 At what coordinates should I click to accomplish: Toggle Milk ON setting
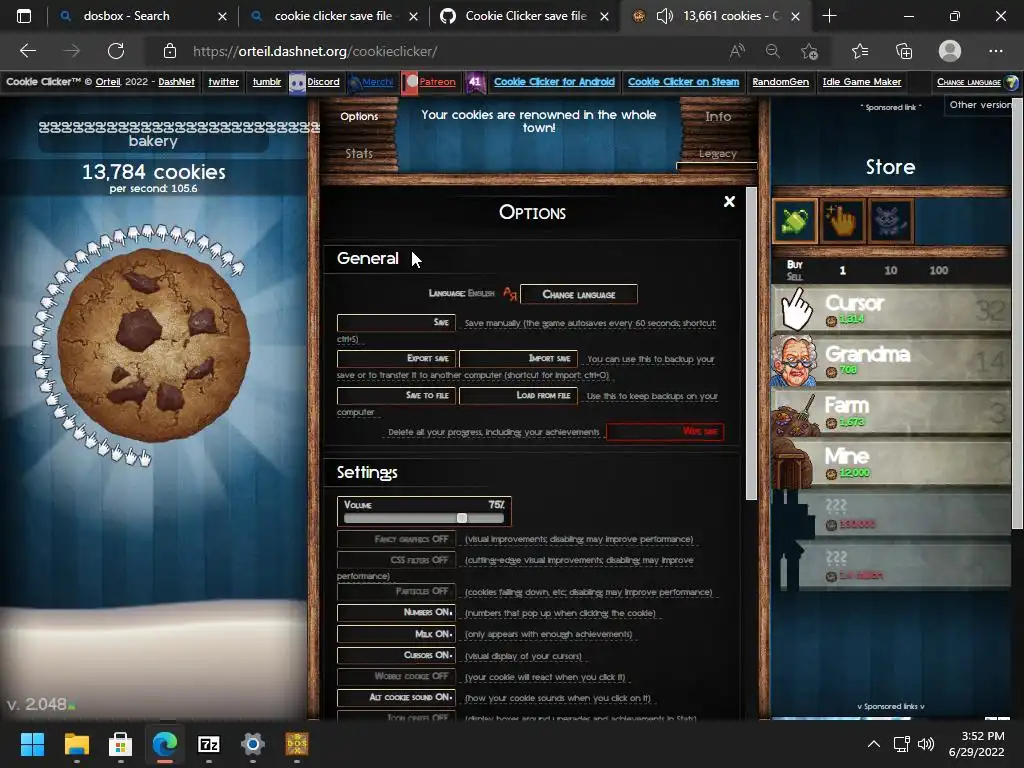tap(396, 634)
